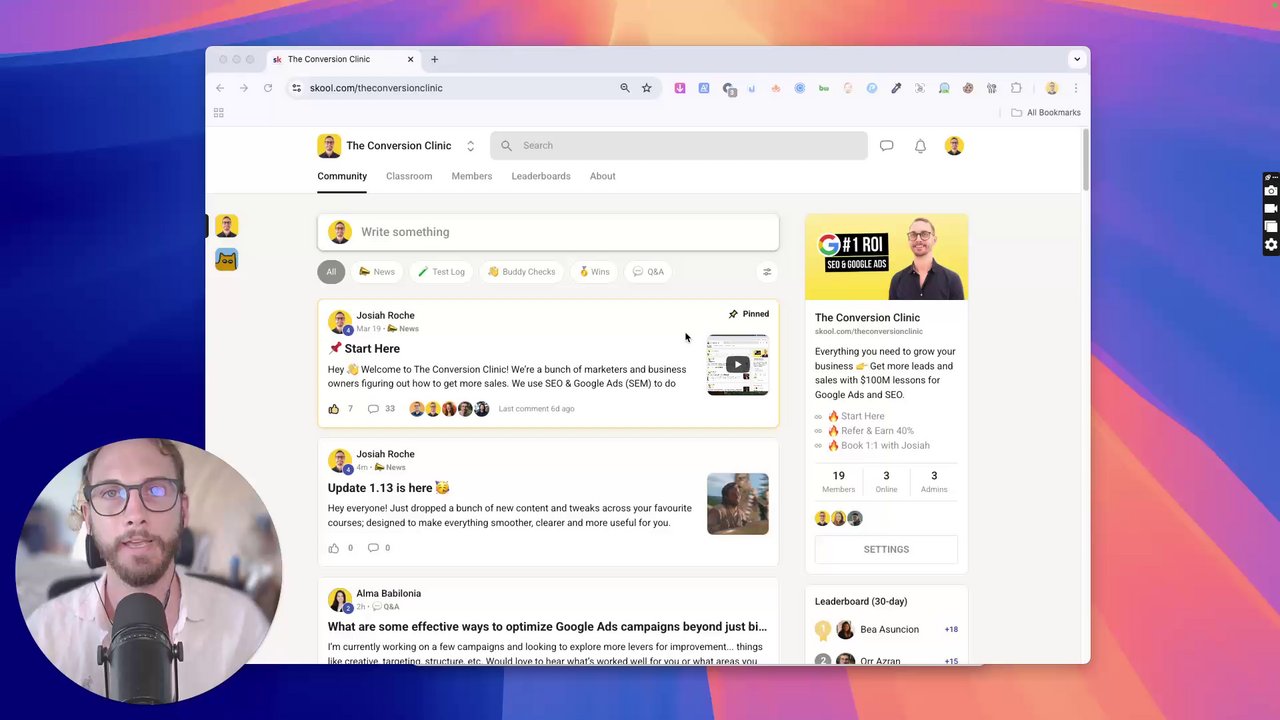Click The Conversion Clinic group logo in header
Viewport: 1280px width, 720px height.
click(x=329, y=146)
